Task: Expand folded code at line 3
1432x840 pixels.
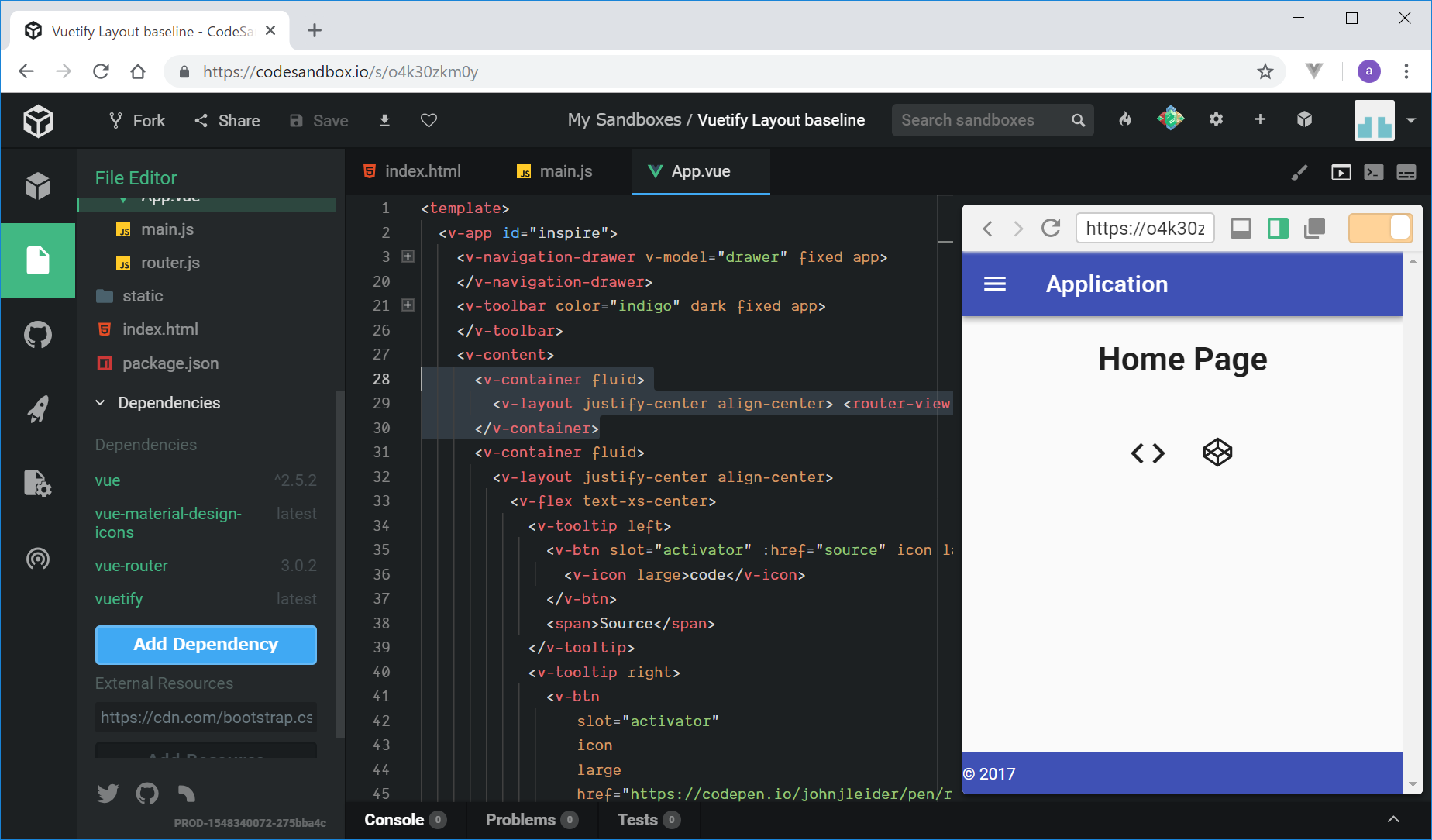Action: (x=408, y=256)
